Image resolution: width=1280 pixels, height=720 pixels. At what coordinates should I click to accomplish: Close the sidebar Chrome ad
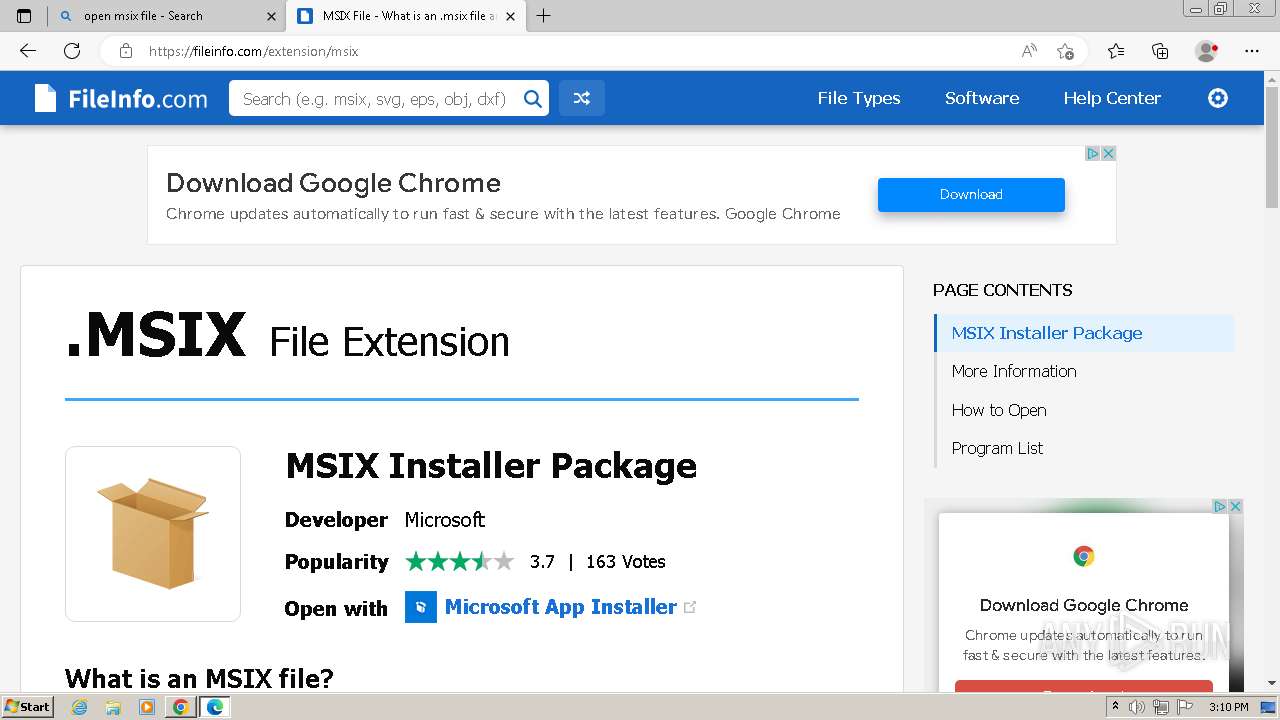tap(1235, 506)
